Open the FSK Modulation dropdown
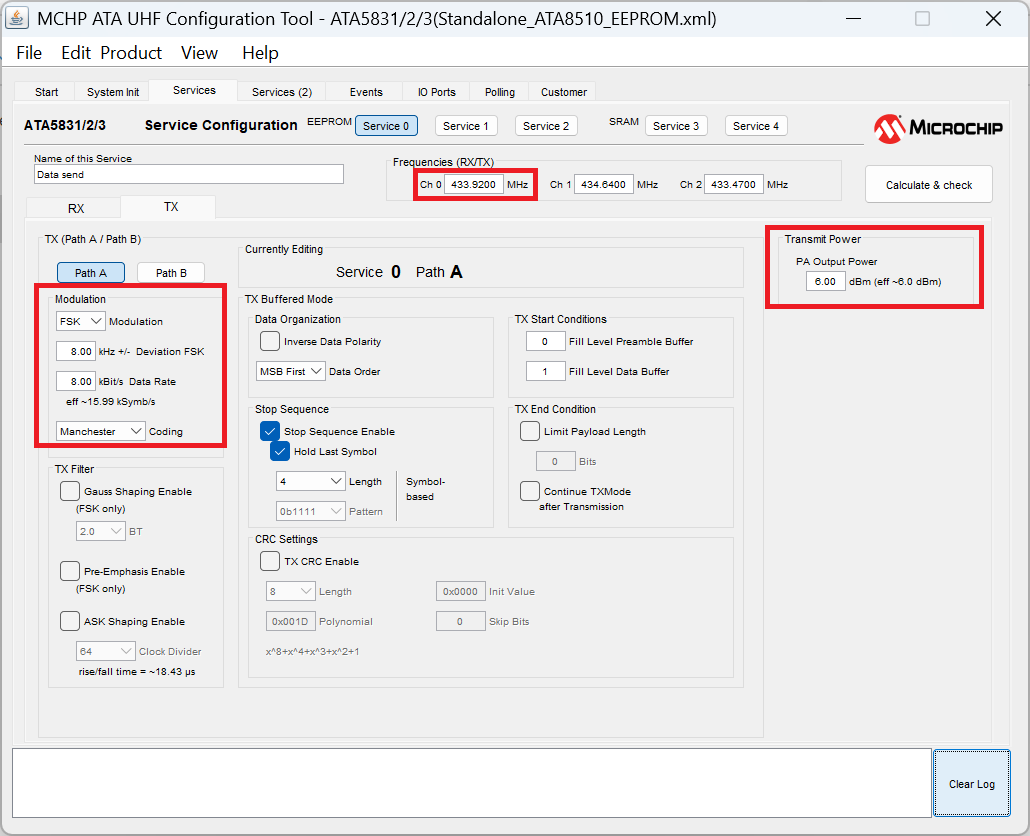The height and width of the screenshot is (836, 1030). (80, 321)
